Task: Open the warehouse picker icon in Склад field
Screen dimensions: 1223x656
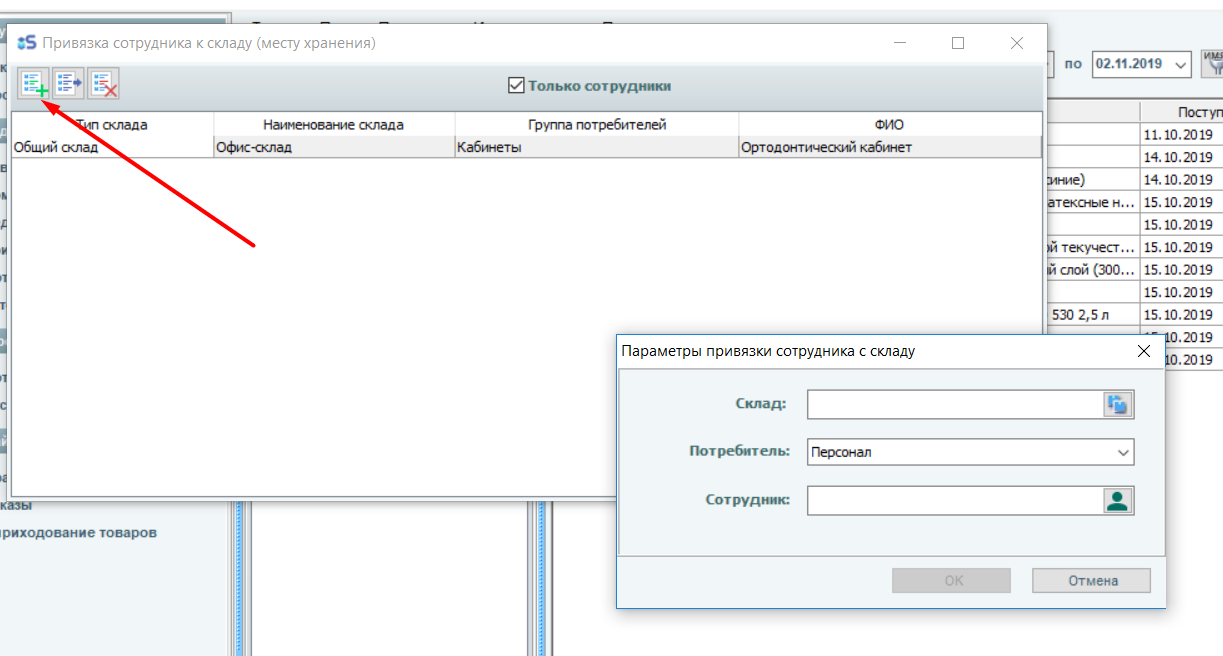Action: [x=1118, y=404]
